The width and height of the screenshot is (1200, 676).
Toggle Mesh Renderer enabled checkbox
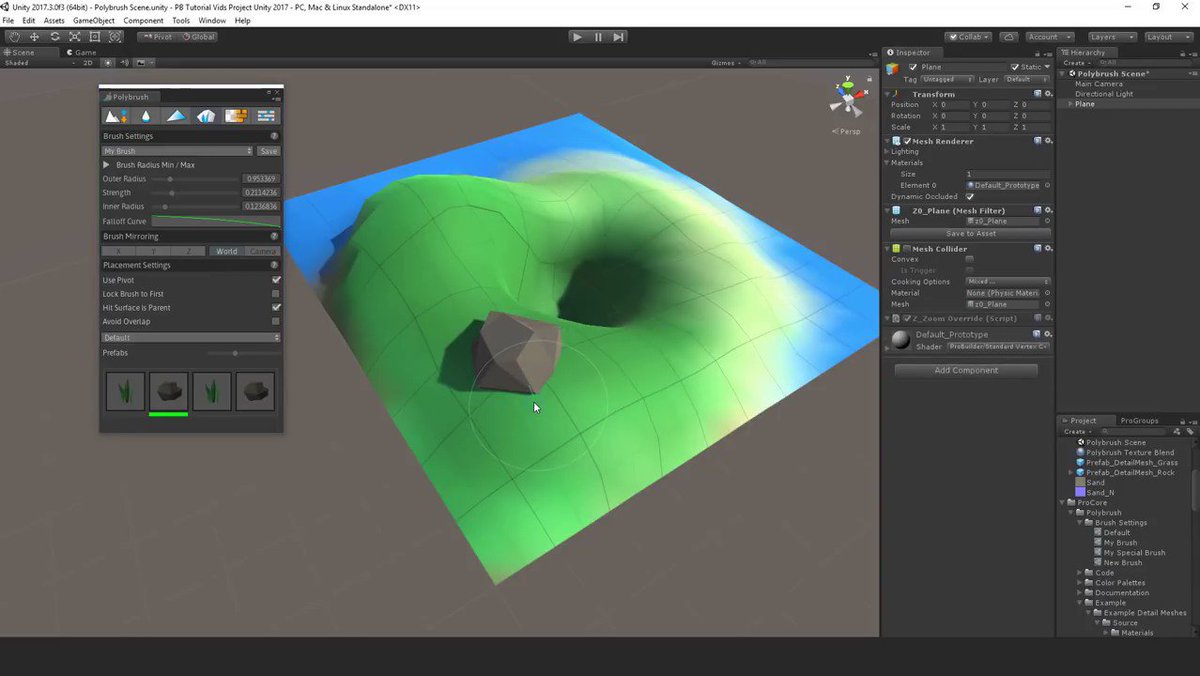click(x=907, y=141)
